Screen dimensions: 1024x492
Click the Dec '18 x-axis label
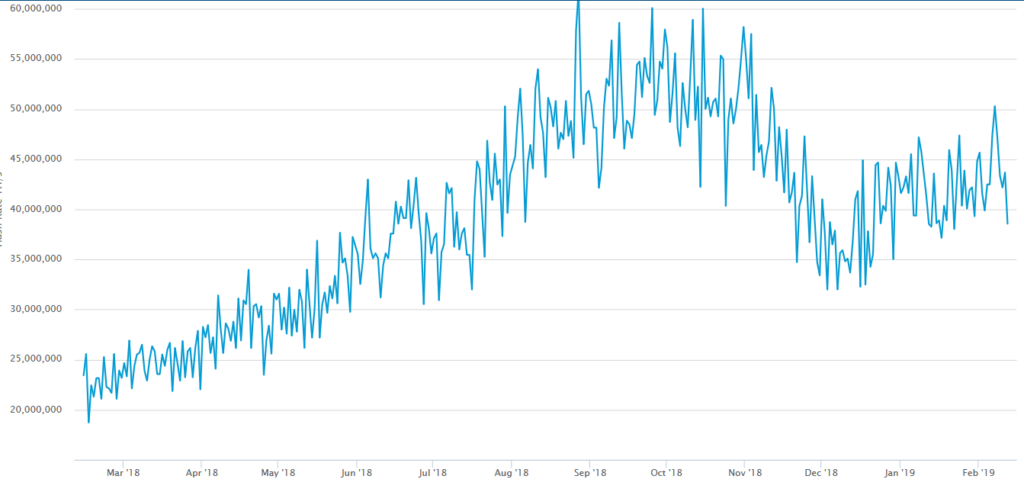click(821, 472)
